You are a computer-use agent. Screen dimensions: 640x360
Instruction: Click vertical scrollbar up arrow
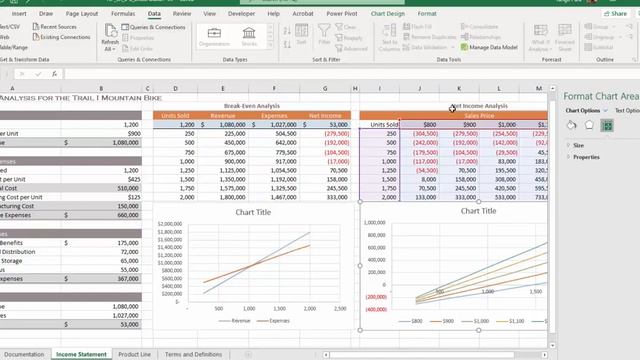point(552,89)
